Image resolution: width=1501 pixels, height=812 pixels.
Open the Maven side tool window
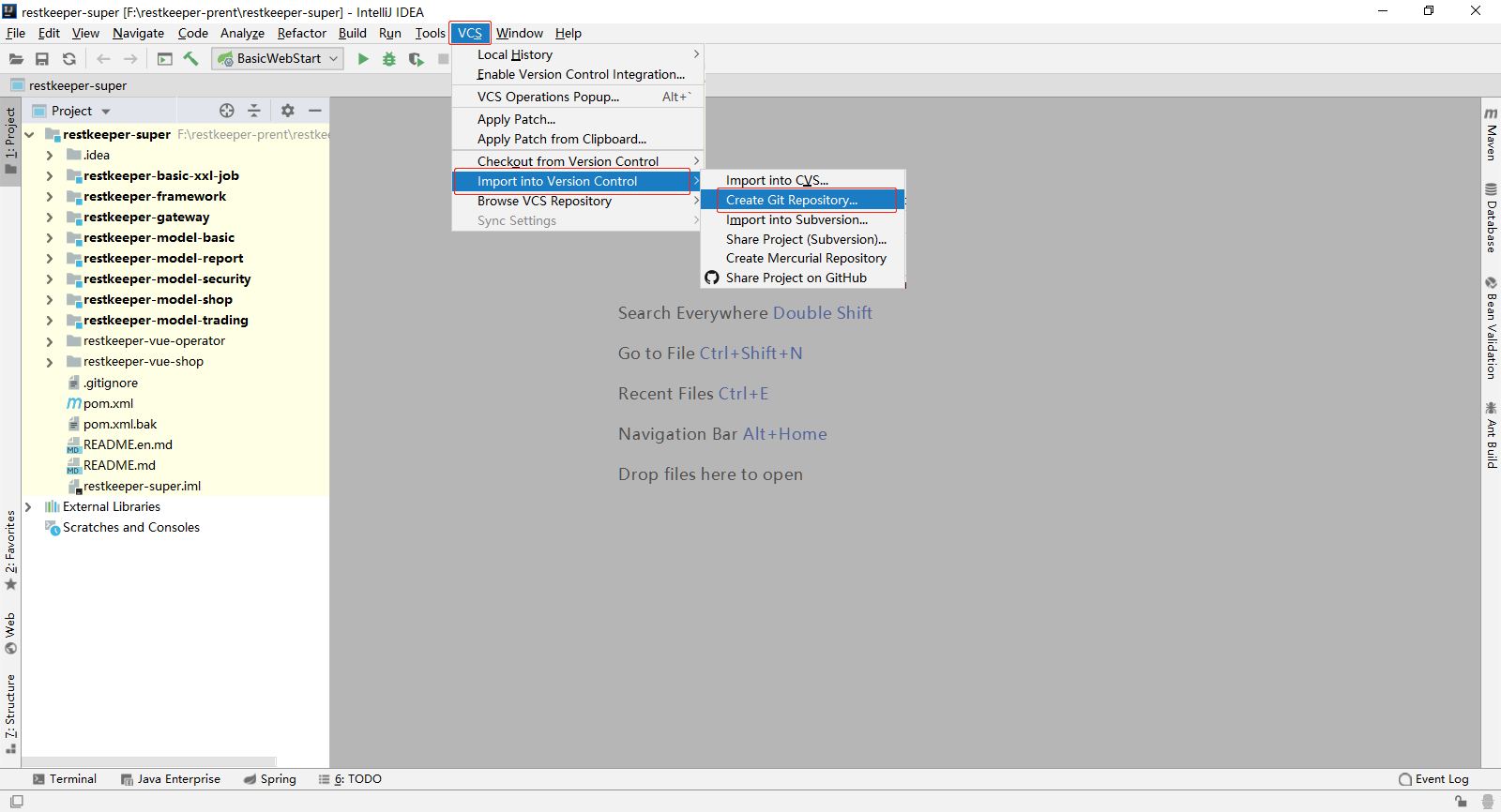coord(1491,134)
